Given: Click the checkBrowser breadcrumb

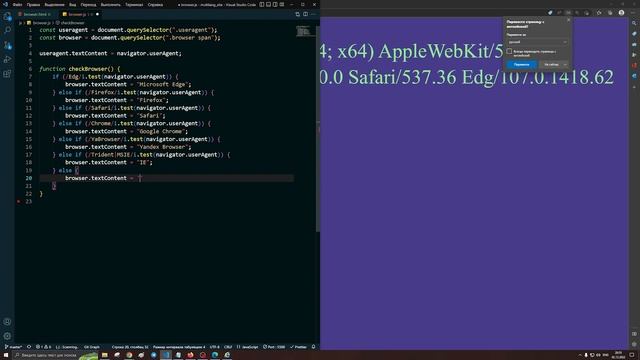Looking at the screenshot, I should pos(70,23).
